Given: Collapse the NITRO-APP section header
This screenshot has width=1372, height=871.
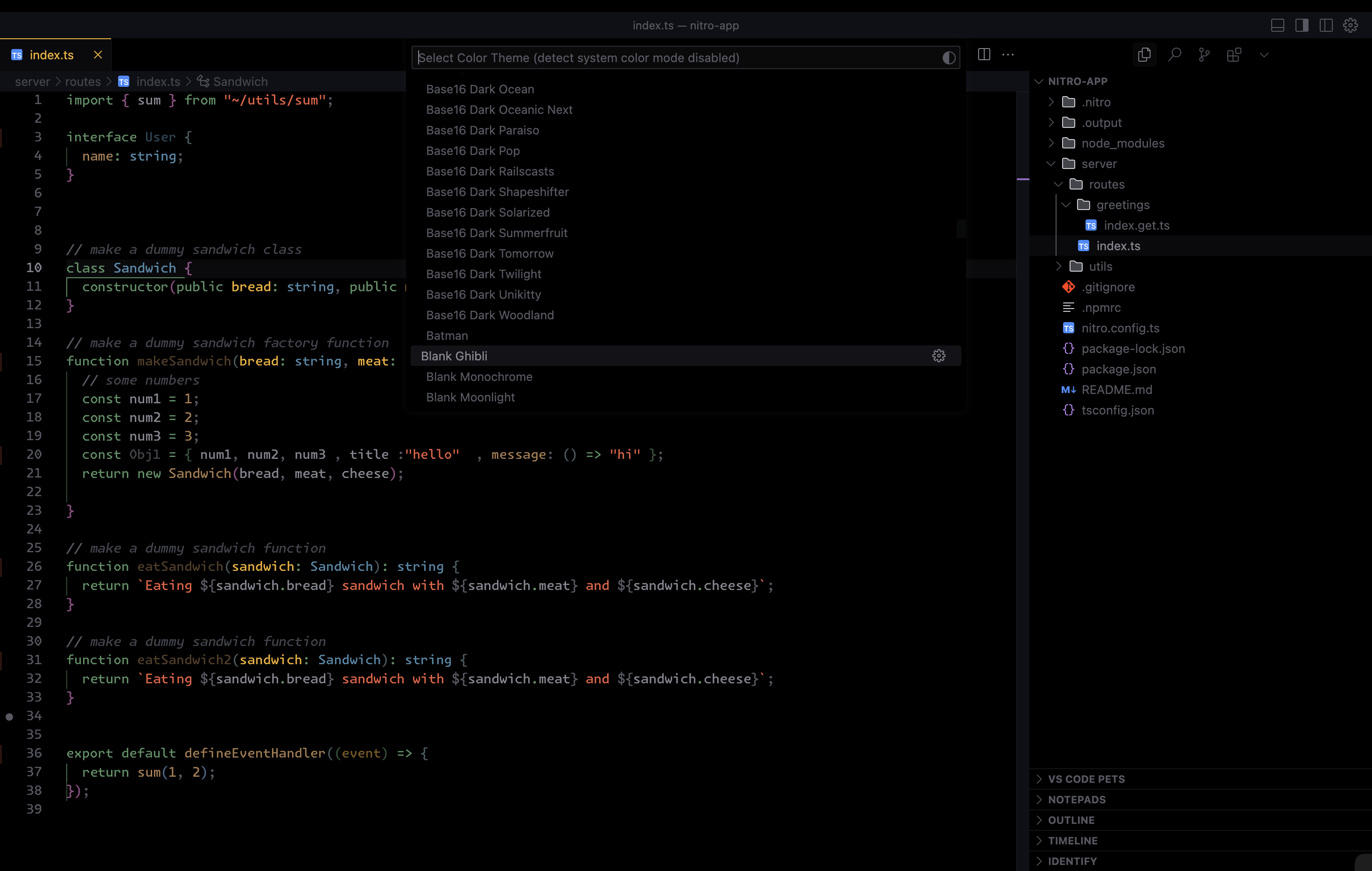Looking at the screenshot, I should click(1200, 82).
